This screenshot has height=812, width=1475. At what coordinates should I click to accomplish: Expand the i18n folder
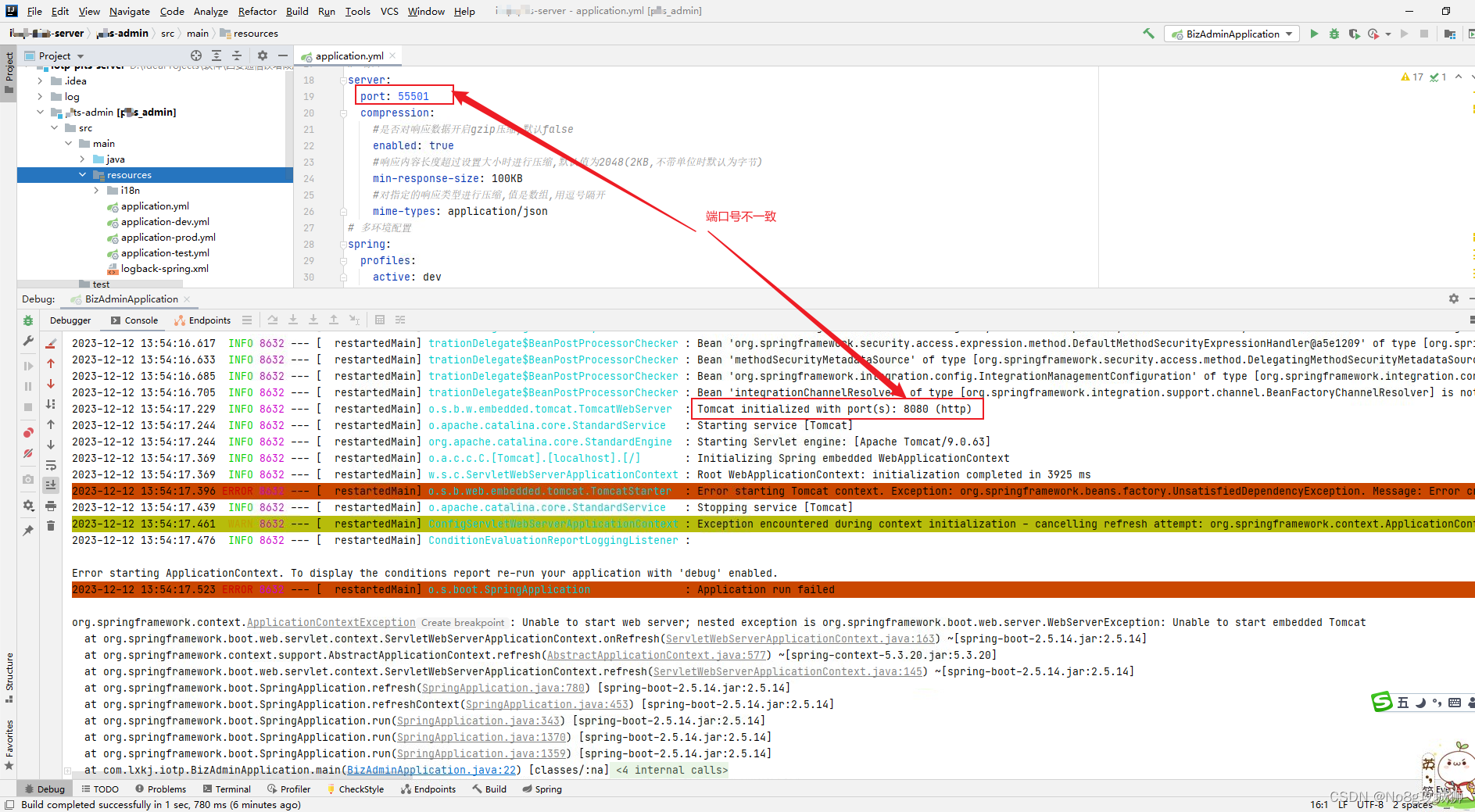click(x=96, y=190)
